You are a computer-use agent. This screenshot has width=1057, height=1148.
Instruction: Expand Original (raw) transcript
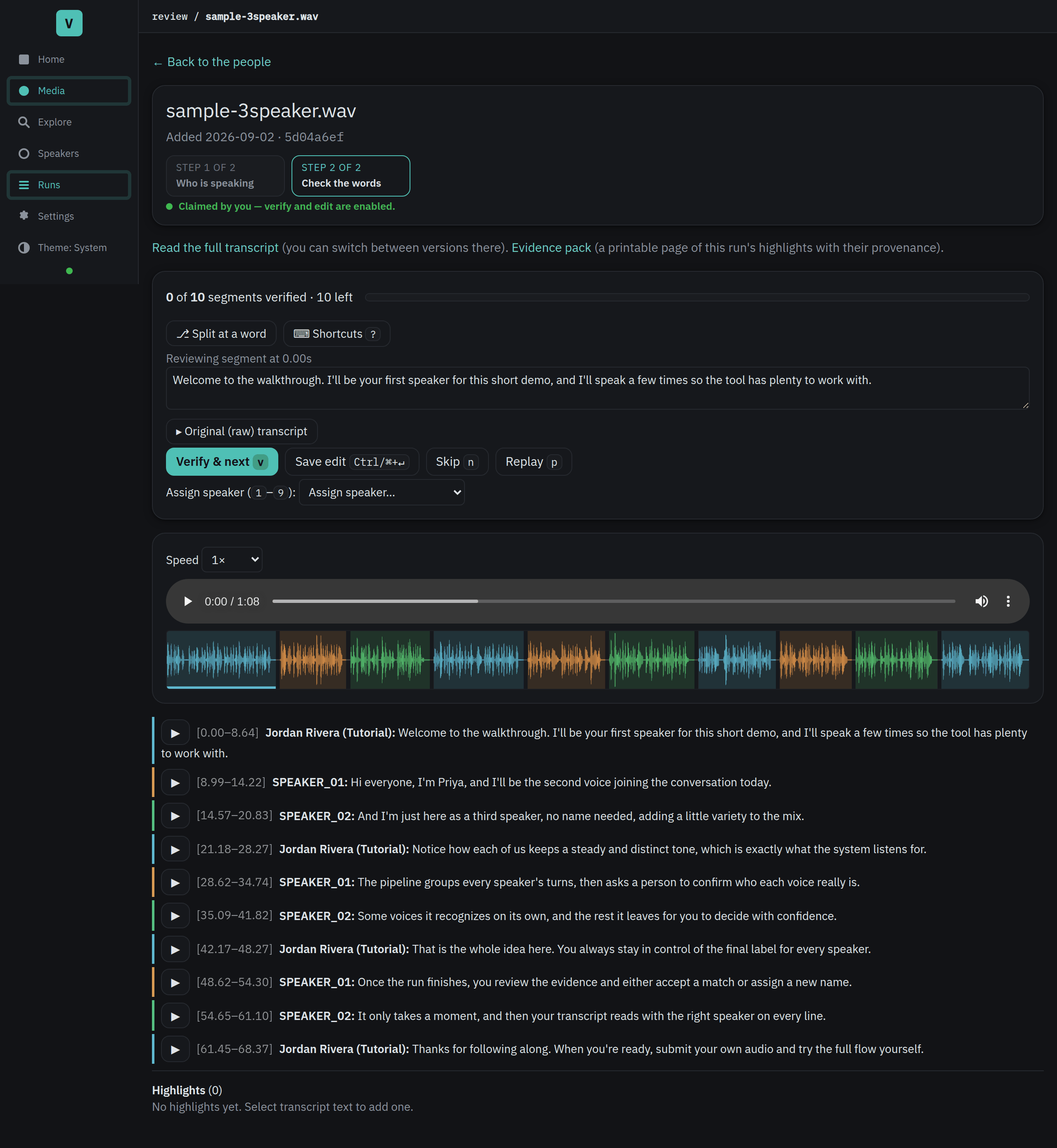coord(242,432)
